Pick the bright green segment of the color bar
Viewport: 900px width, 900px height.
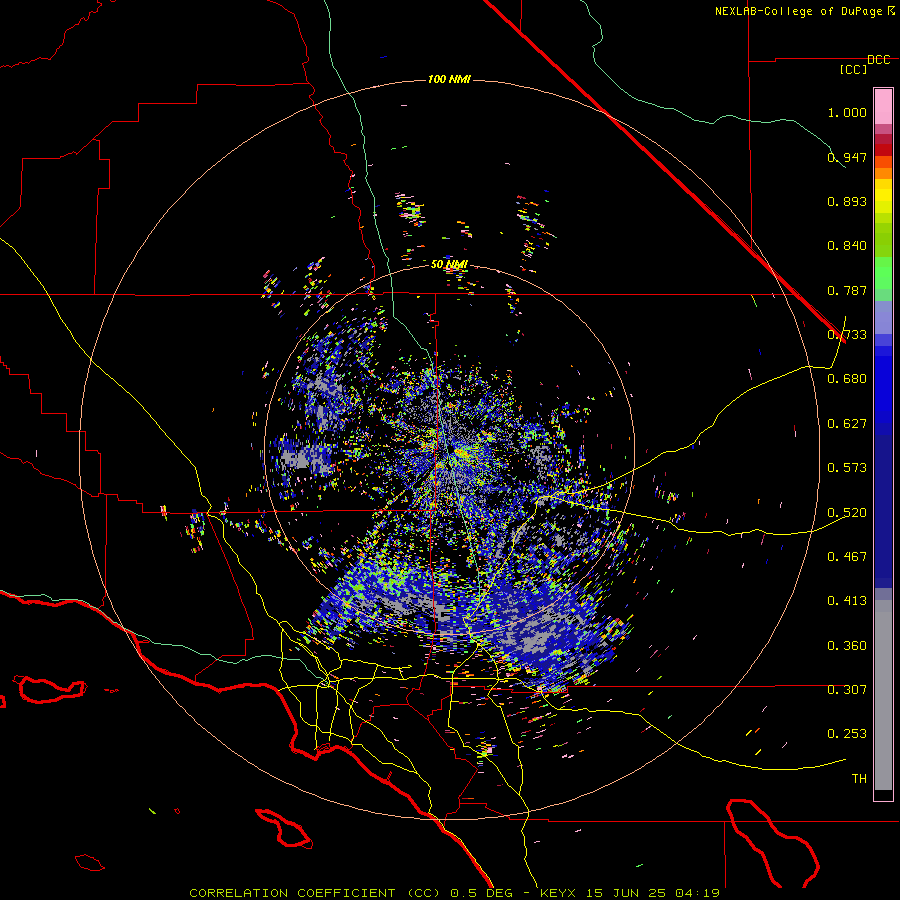(x=883, y=273)
